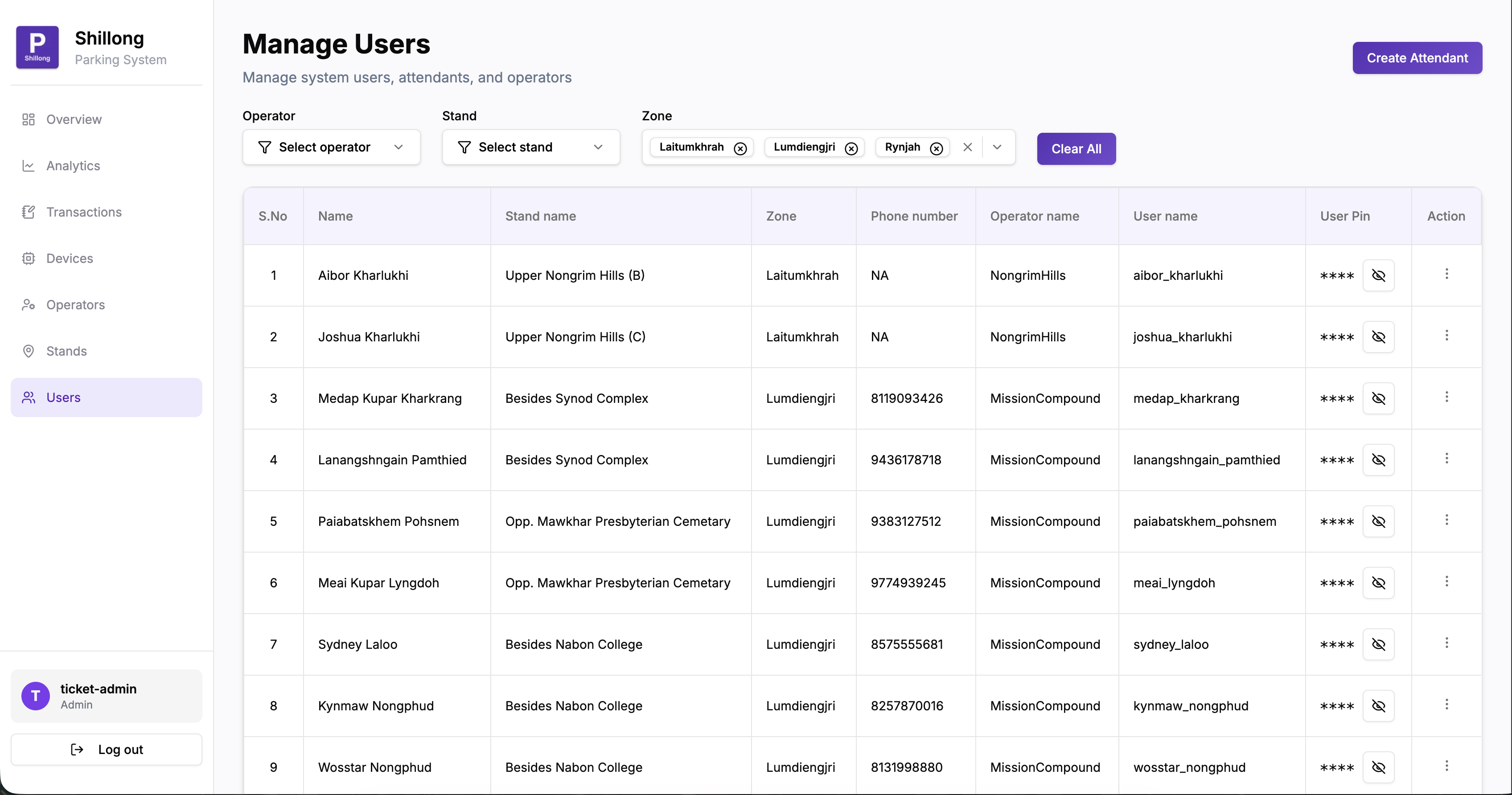1512x795 pixels.
Task: Clear all selected zones with the X icon
Action: [x=967, y=147]
